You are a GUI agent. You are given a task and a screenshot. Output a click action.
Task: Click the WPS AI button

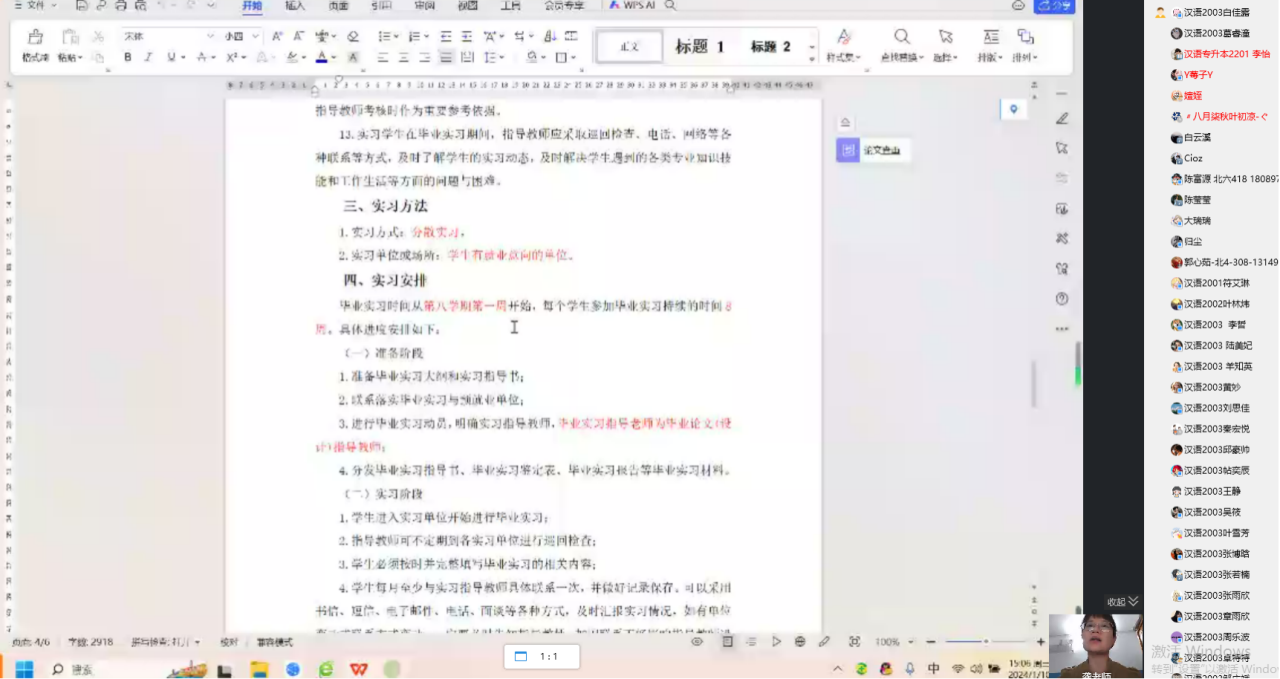coord(632,6)
